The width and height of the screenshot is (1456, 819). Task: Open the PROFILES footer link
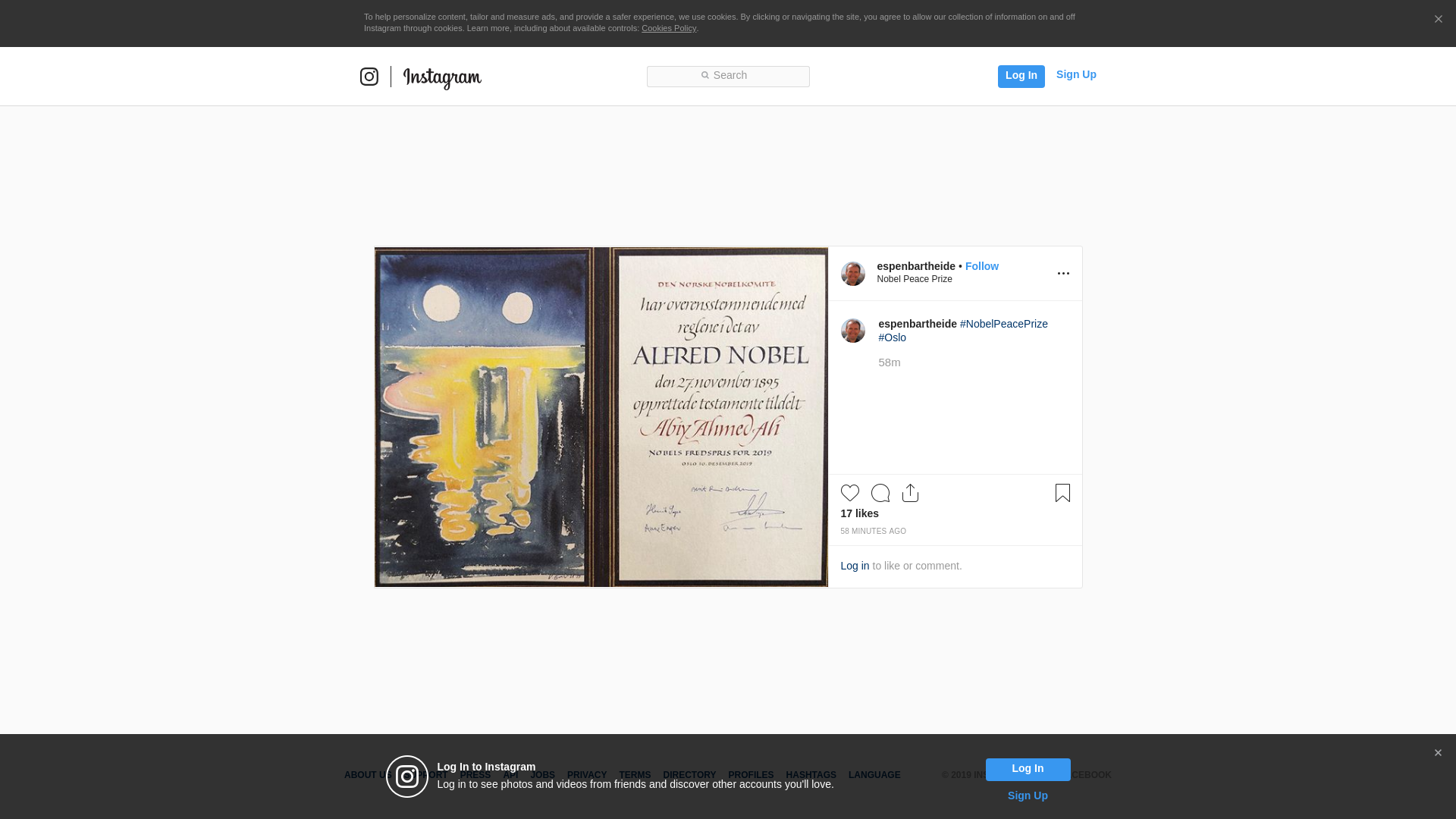point(751,775)
